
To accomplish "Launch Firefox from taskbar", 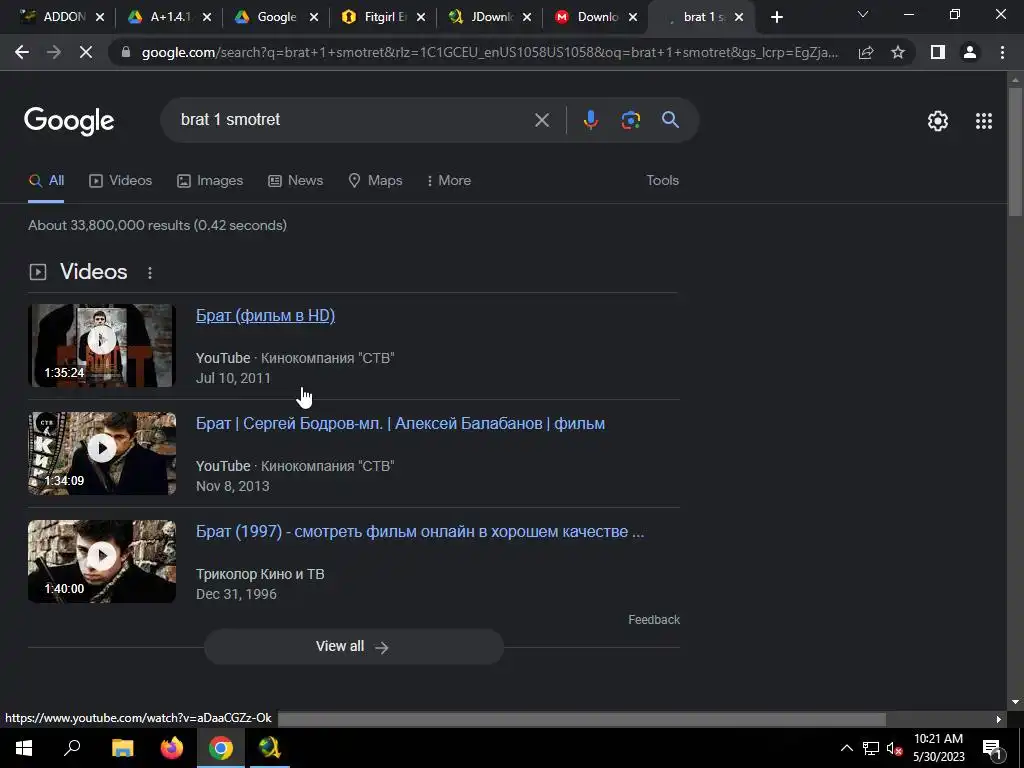I will [x=172, y=748].
